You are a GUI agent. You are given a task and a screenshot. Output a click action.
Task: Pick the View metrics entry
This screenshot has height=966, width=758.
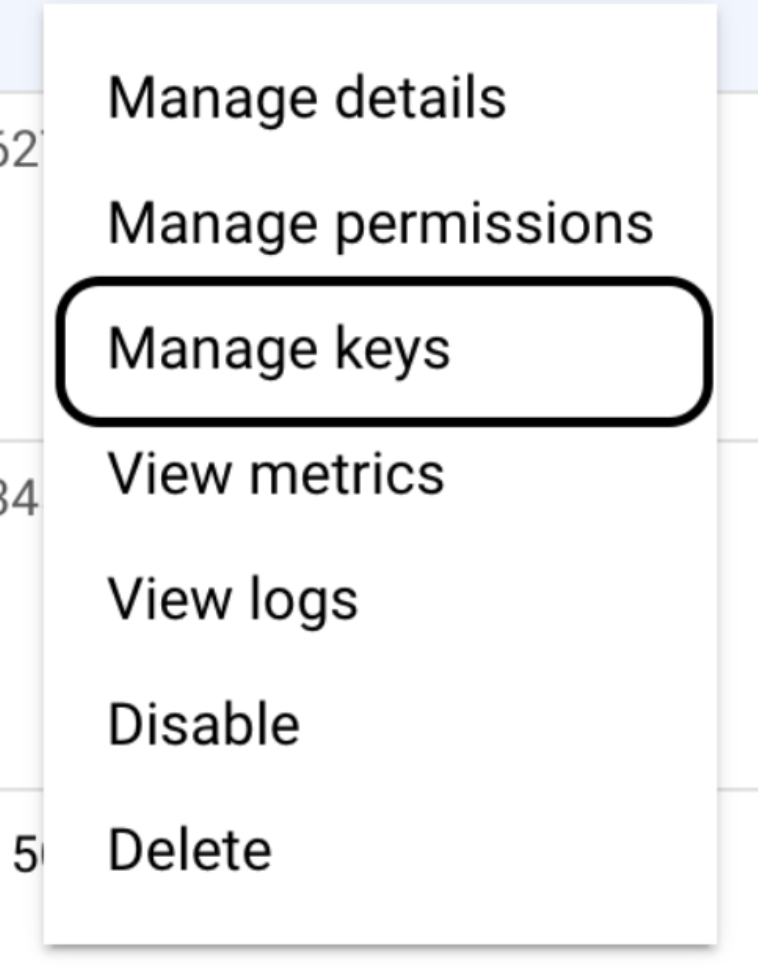(x=275, y=474)
